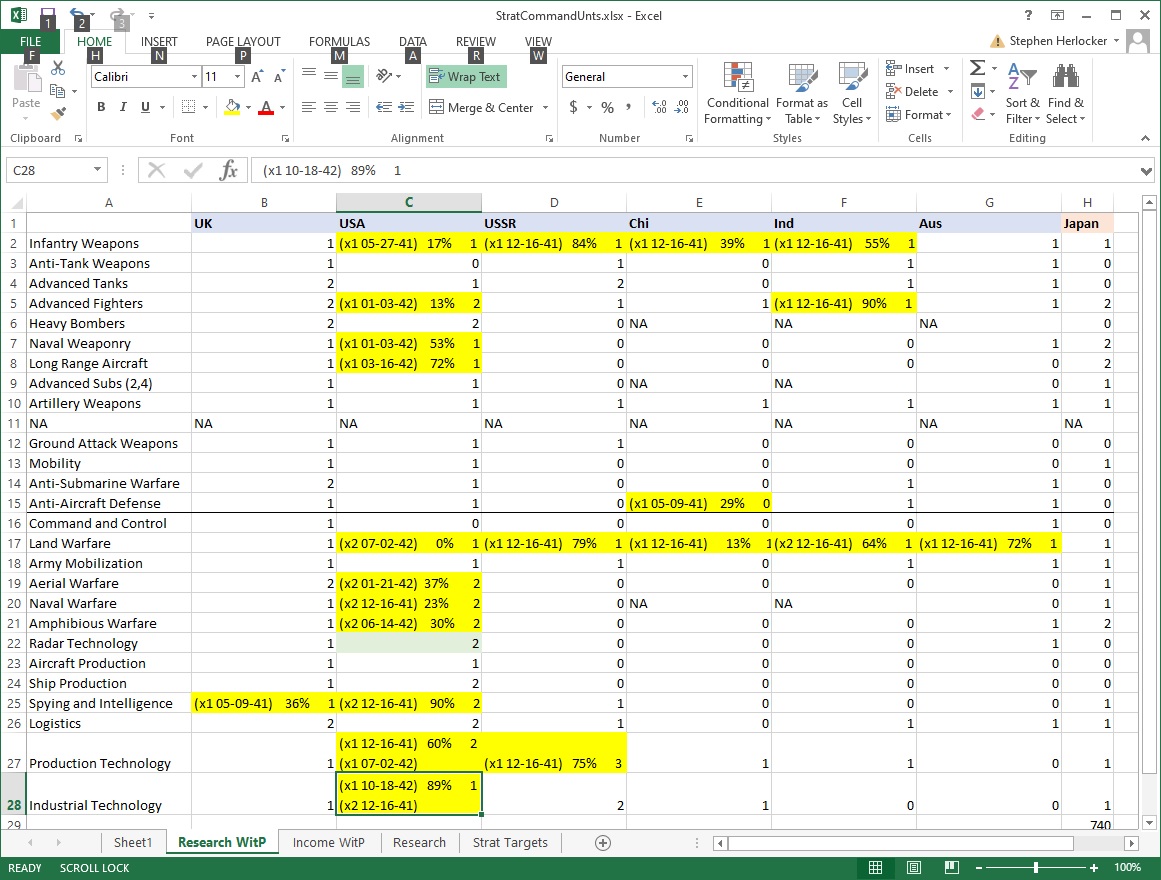Click the Format Painter brush icon
1161x880 pixels.
point(58,113)
